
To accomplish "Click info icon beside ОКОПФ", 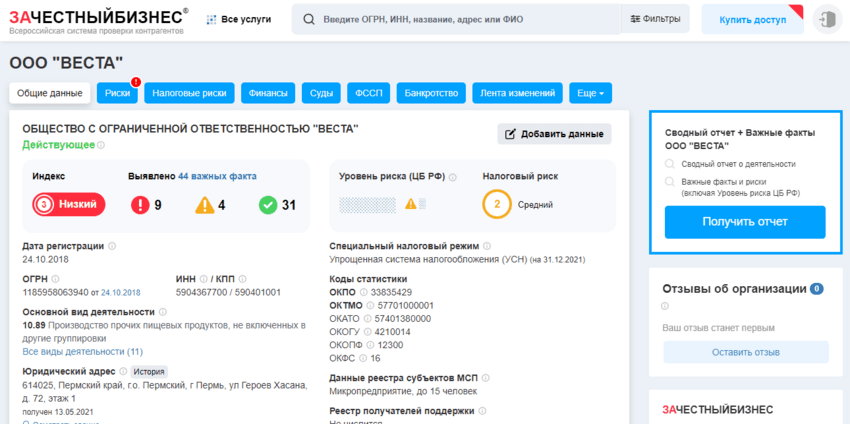I will (370, 345).
